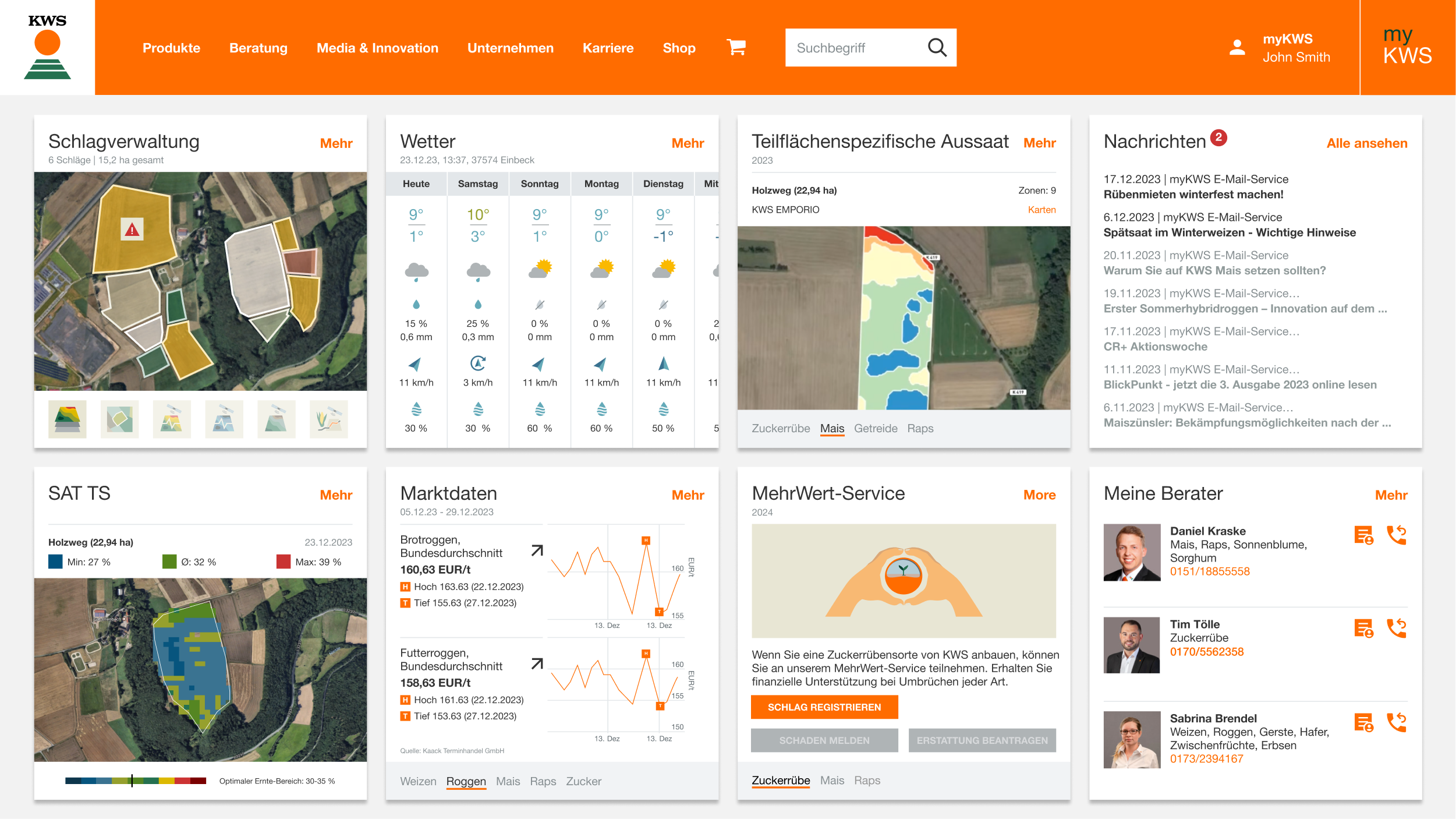The height and width of the screenshot is (819, 1456).
Task: Open contact form icon for Tim Tölle
Action: point(1363,628)
